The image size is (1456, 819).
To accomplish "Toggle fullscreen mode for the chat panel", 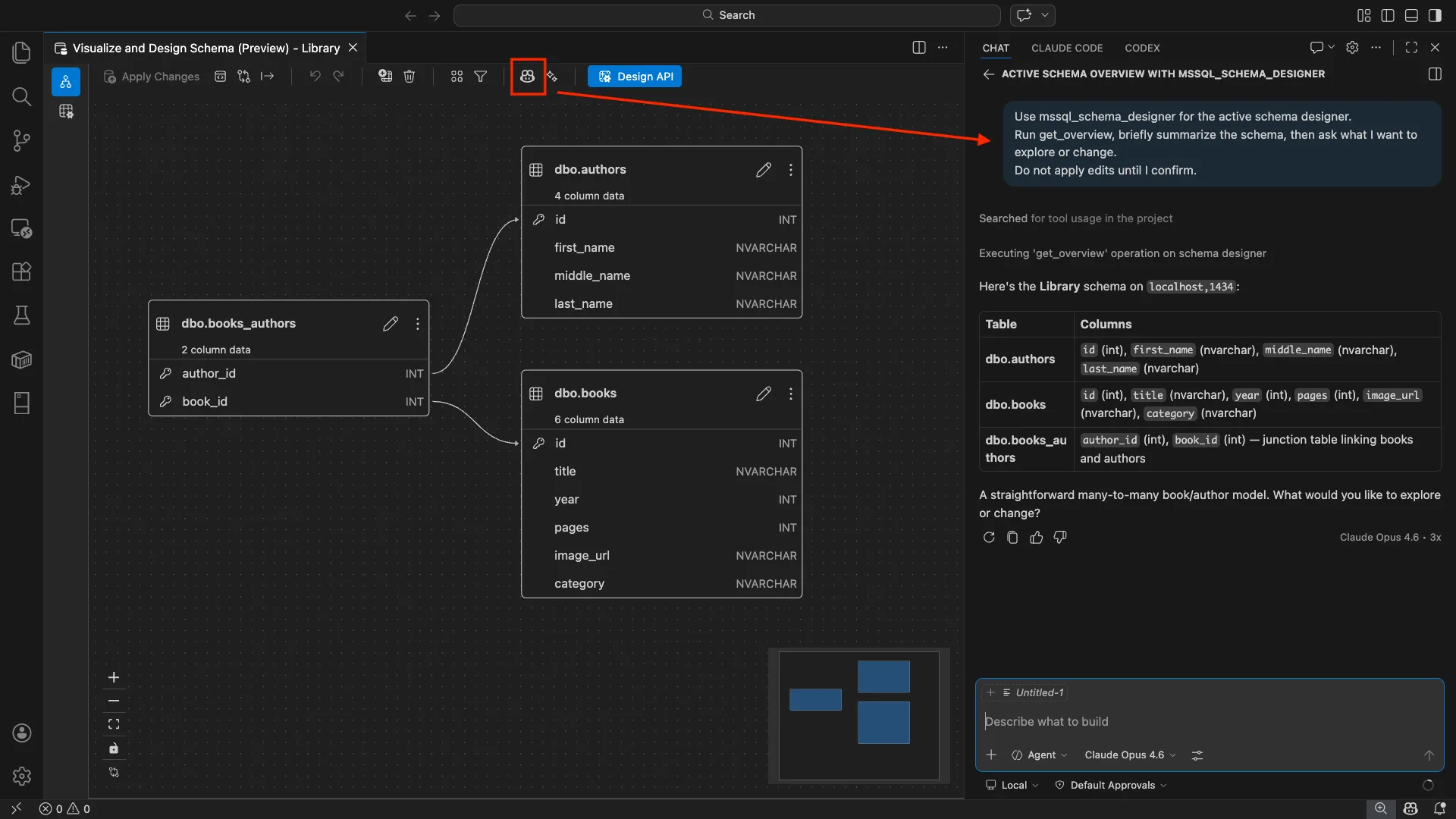I will 1411,47.
